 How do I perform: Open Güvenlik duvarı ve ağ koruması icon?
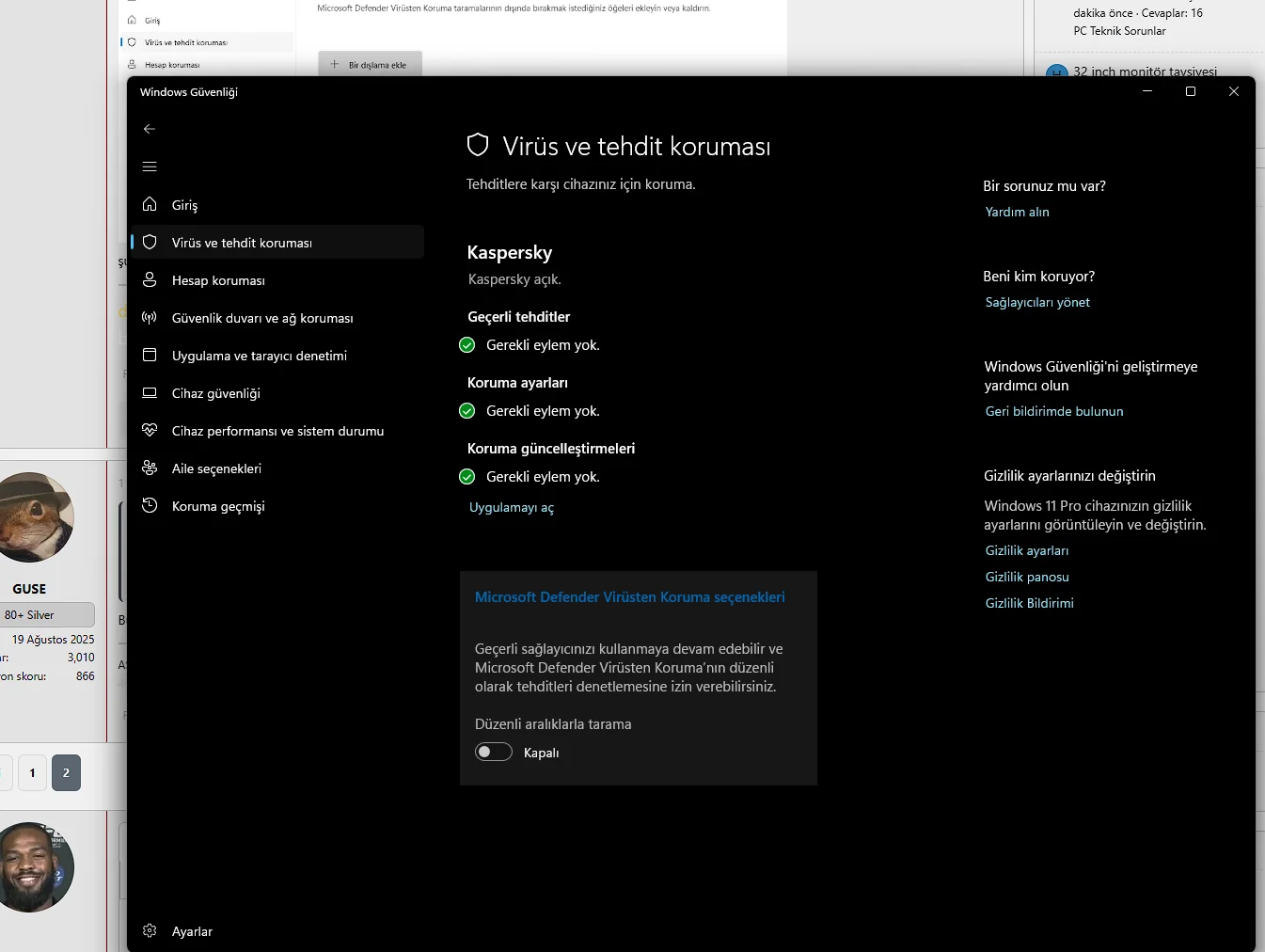pos(150,317)
